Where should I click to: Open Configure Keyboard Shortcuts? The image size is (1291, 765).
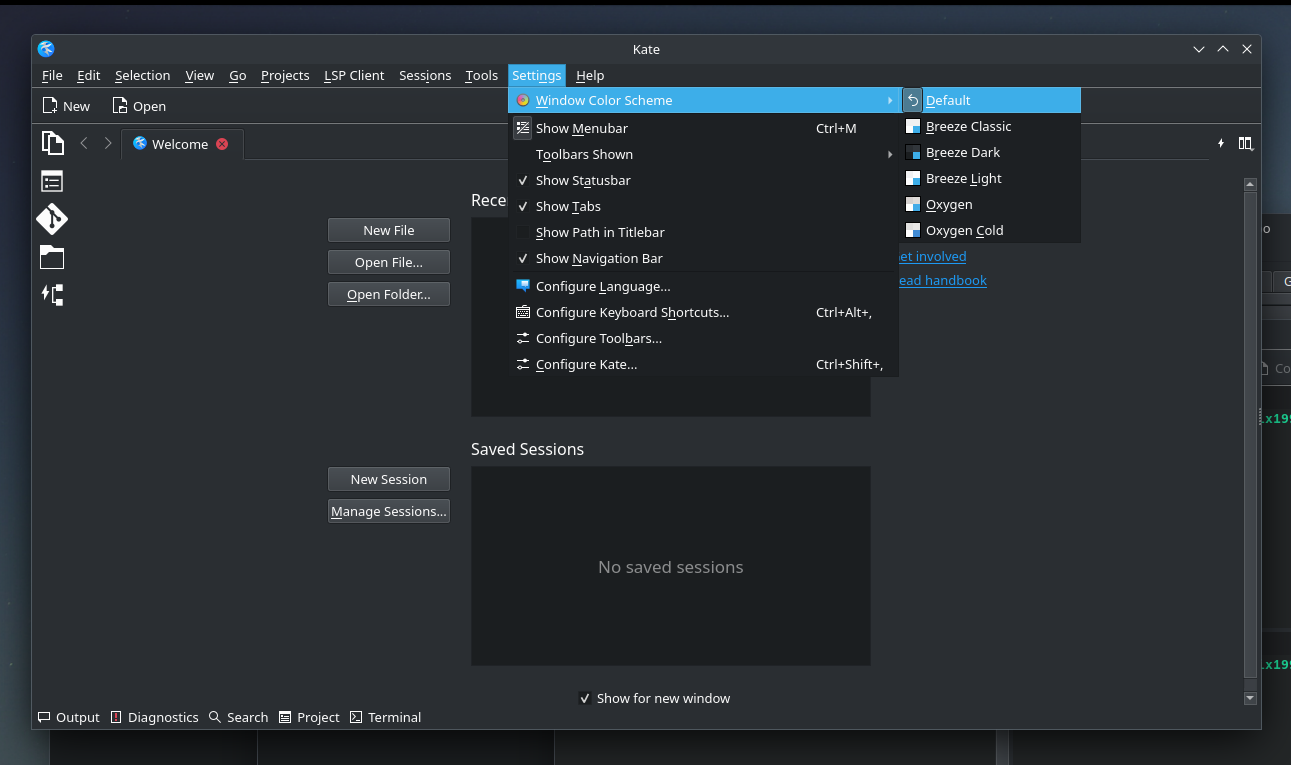(x=704, y=312)
